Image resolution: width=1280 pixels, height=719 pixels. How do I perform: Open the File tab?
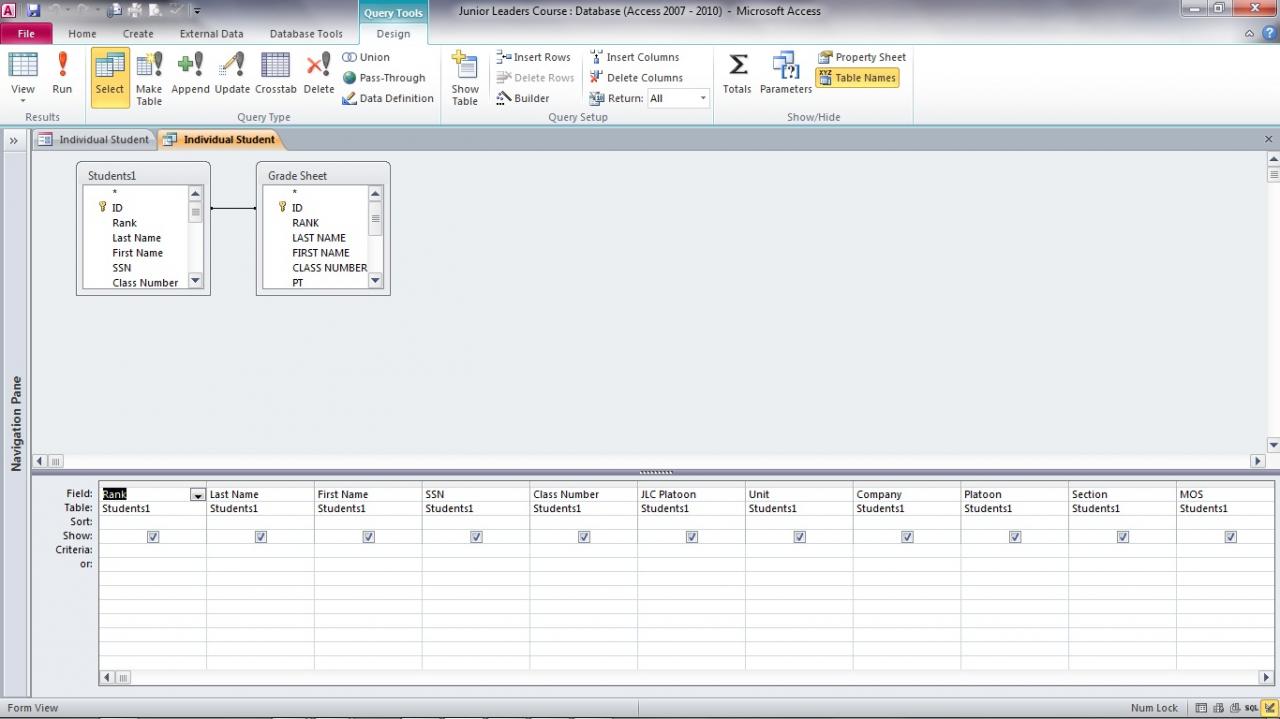pos(26,33)
